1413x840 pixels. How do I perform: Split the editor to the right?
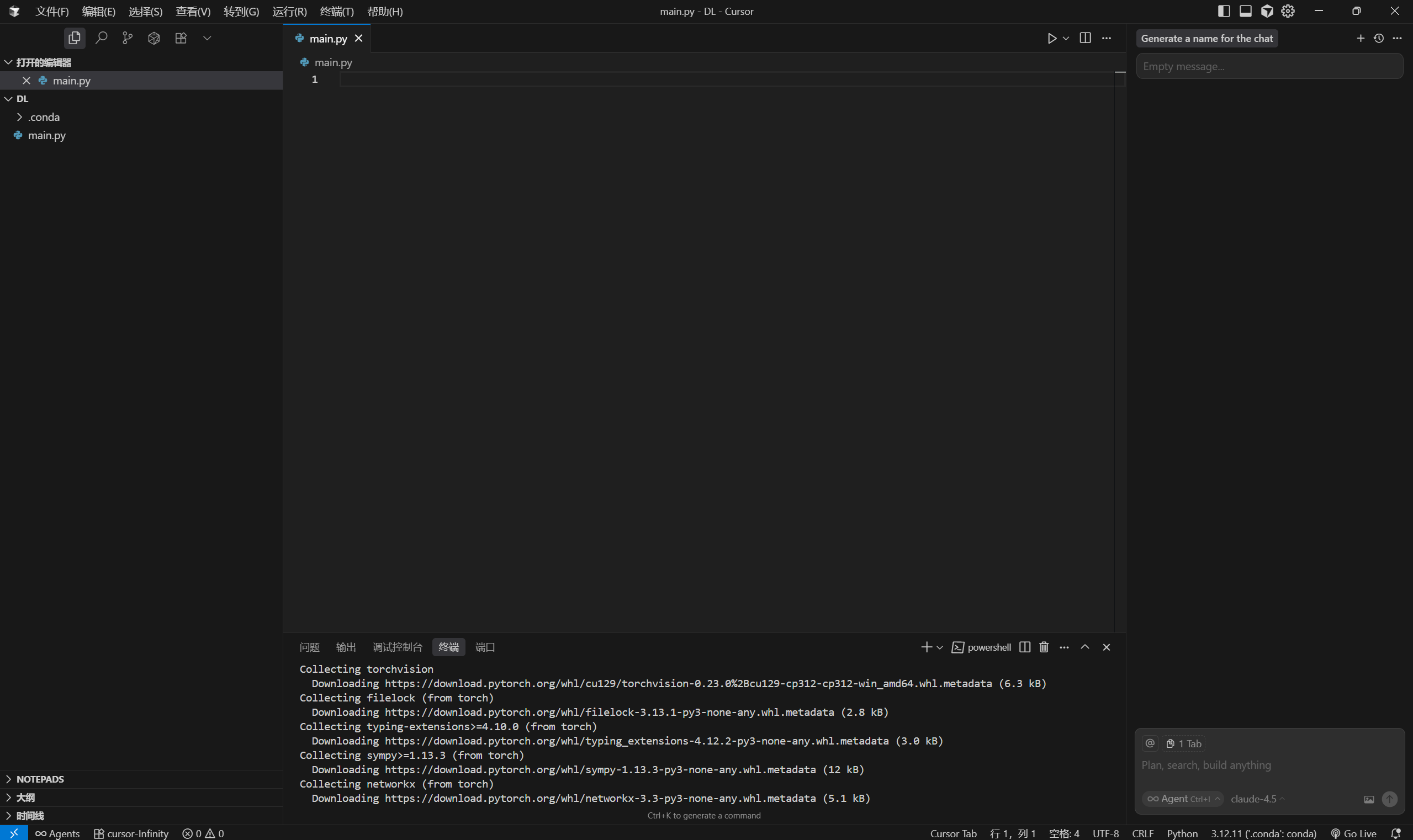[1085, 38]
